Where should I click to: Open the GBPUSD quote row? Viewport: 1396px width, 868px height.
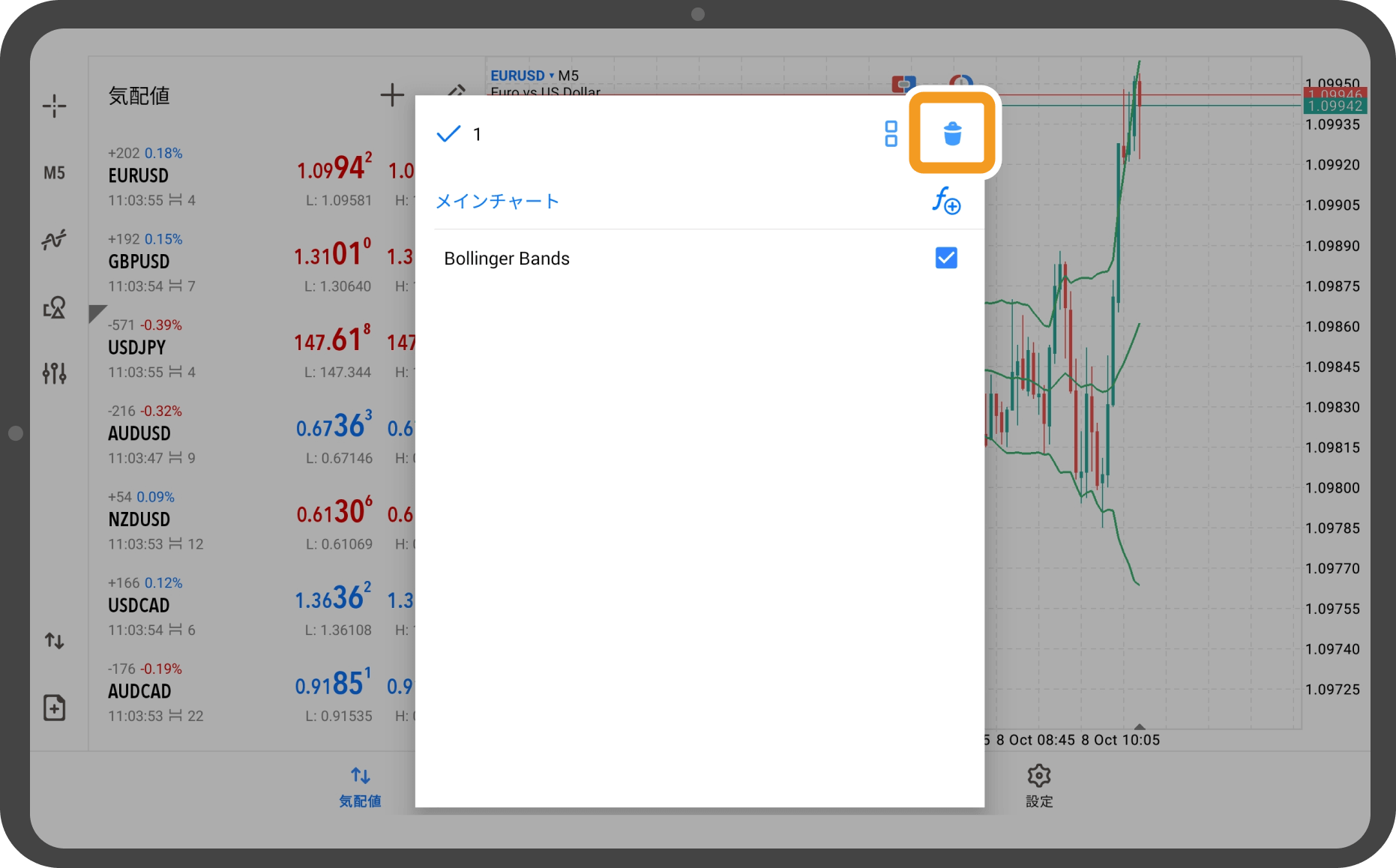pos(252,263)
